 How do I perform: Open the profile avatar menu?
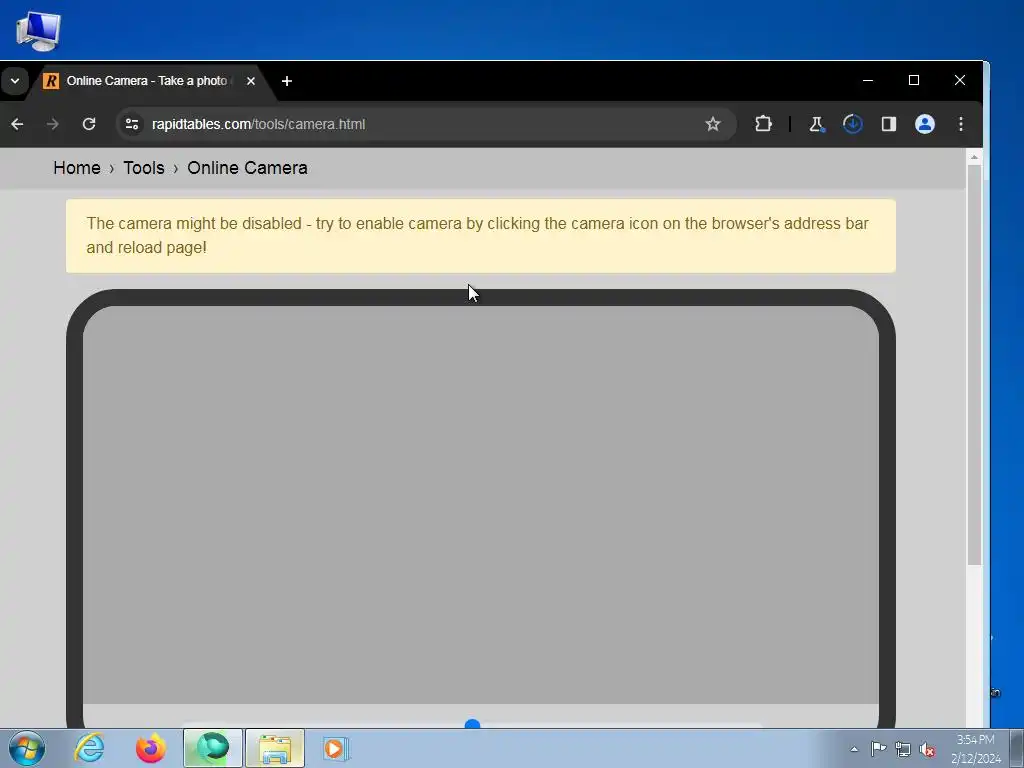coord(925,124)
